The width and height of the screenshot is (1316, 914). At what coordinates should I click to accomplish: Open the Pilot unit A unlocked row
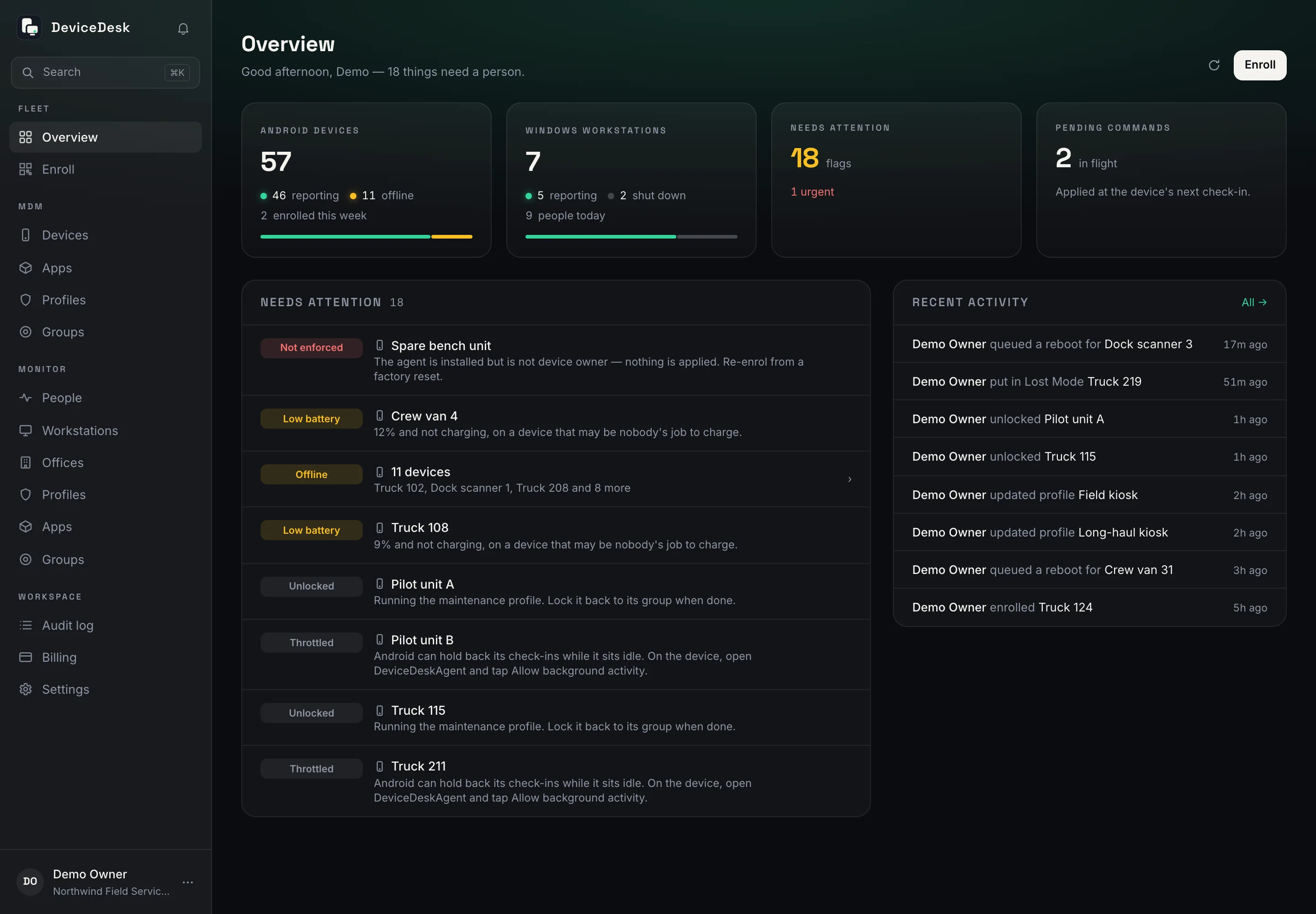pos(556,591)
